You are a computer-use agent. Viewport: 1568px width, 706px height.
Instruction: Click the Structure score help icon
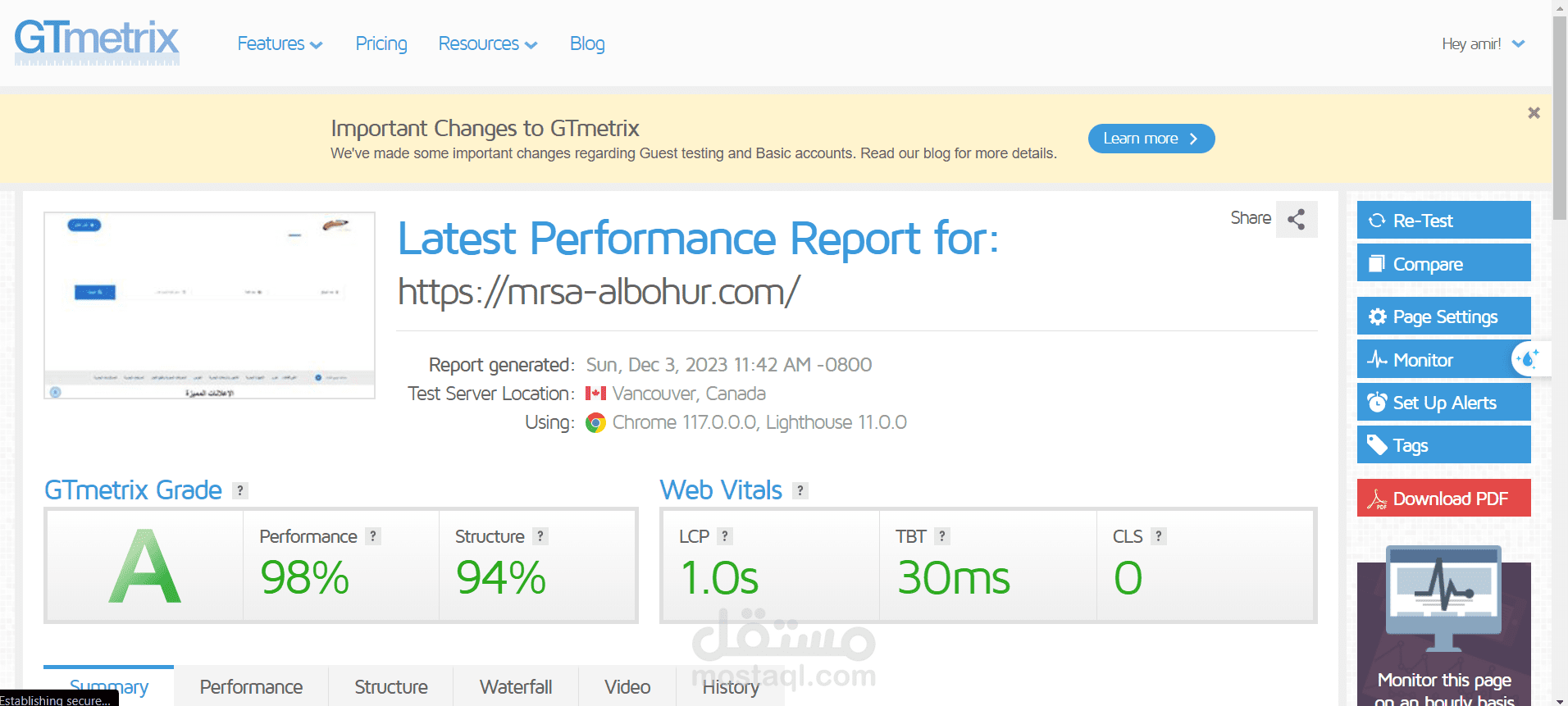(540, 536)
